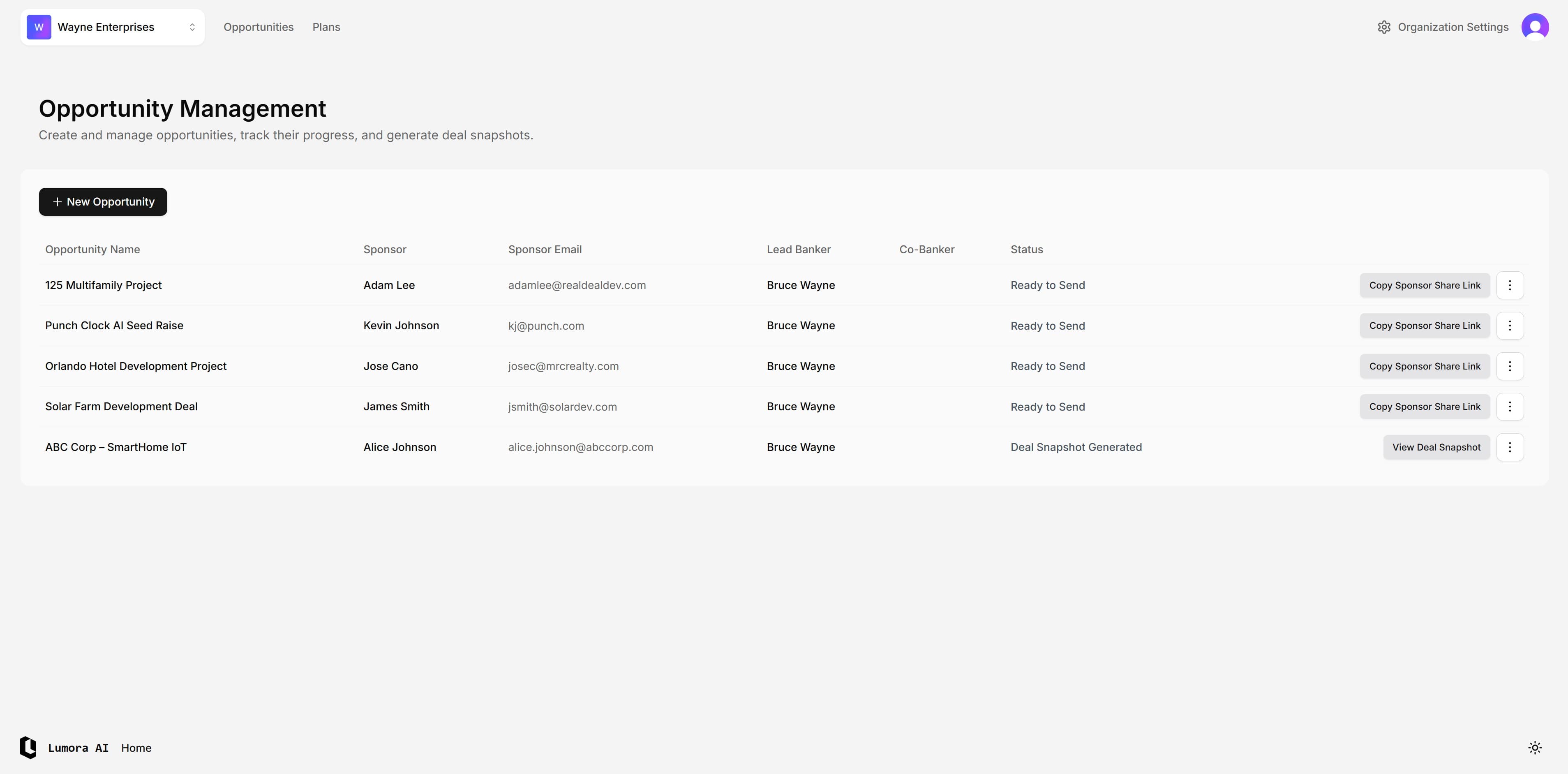The width and height of the screenshot is (1568, 774).
Task: Click the Lumora AI logo in the footer
Action: click(28, 748)
